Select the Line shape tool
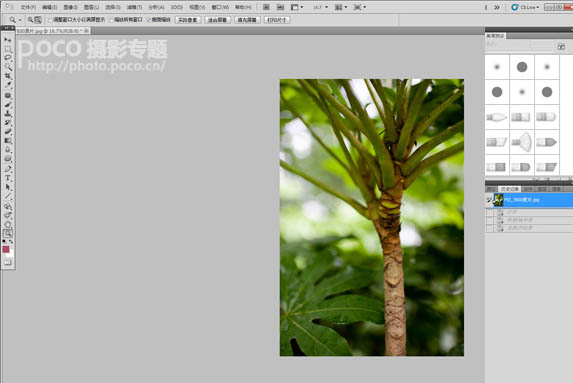The height and width of the screenshot is (383, 573). [8, 197]
